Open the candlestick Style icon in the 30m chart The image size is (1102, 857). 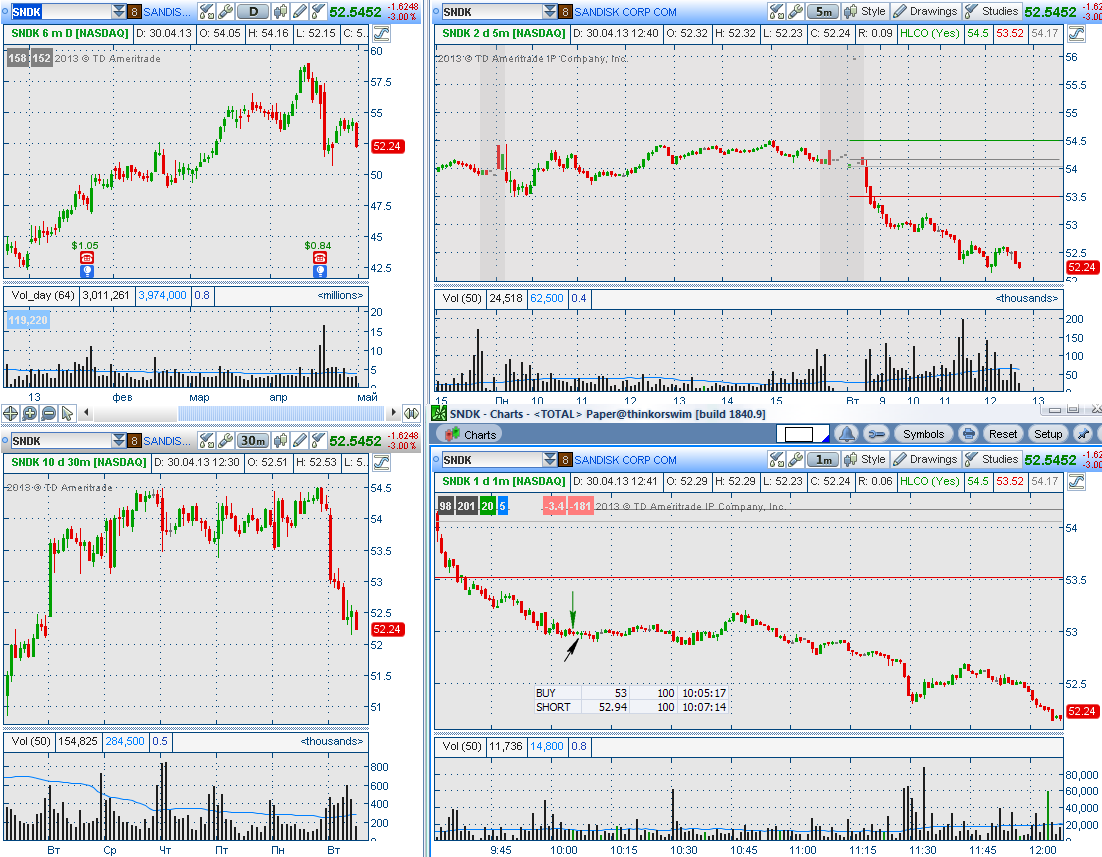pos(280,441)
